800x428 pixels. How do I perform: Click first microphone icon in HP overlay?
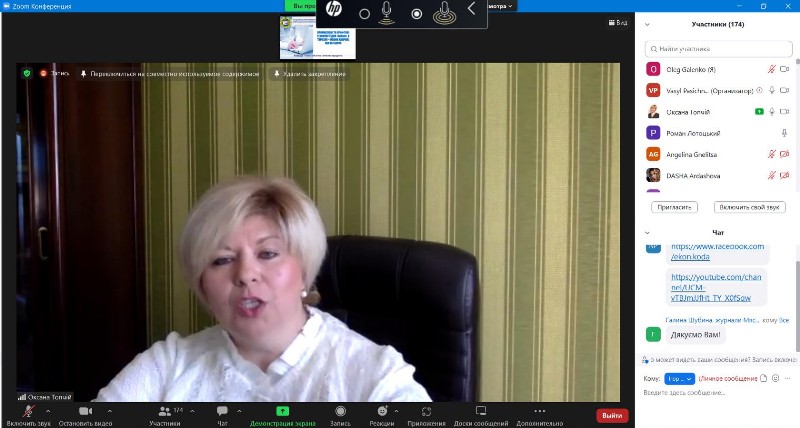pos(387,13)
